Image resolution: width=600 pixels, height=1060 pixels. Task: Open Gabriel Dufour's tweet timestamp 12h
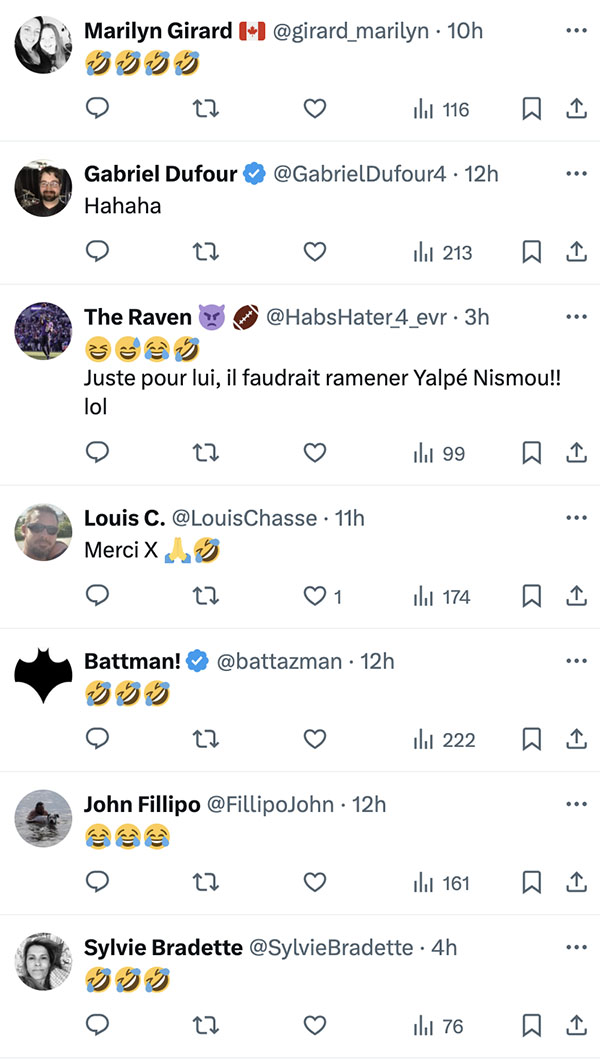click(x=482, y=174)
